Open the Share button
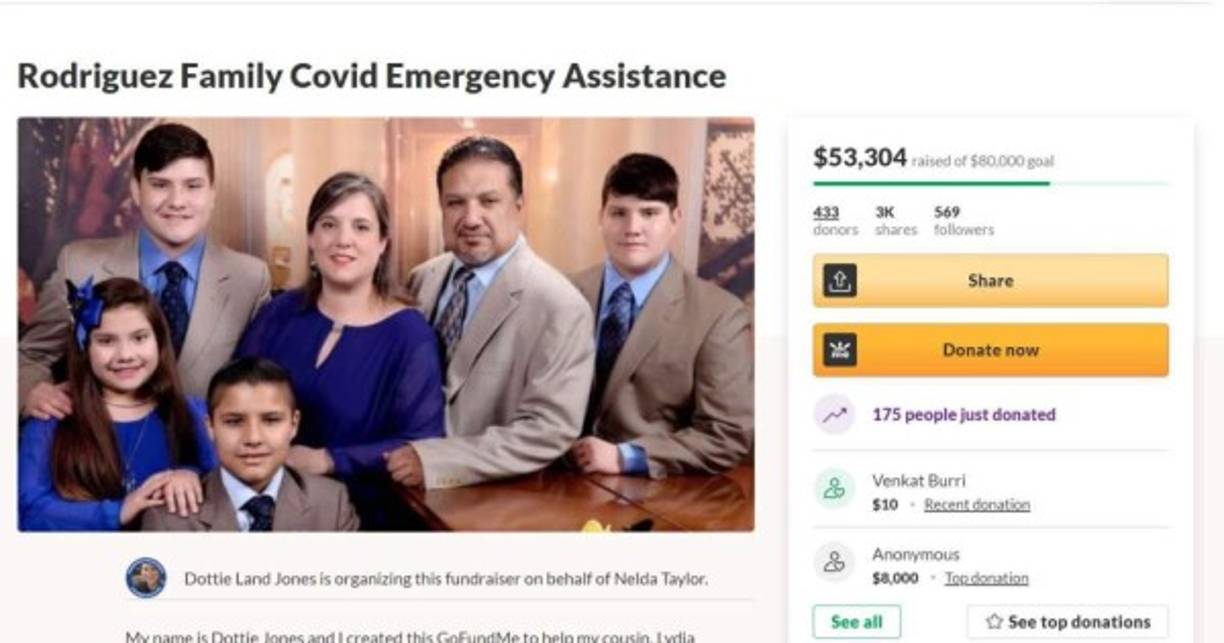 coord(990,281)
